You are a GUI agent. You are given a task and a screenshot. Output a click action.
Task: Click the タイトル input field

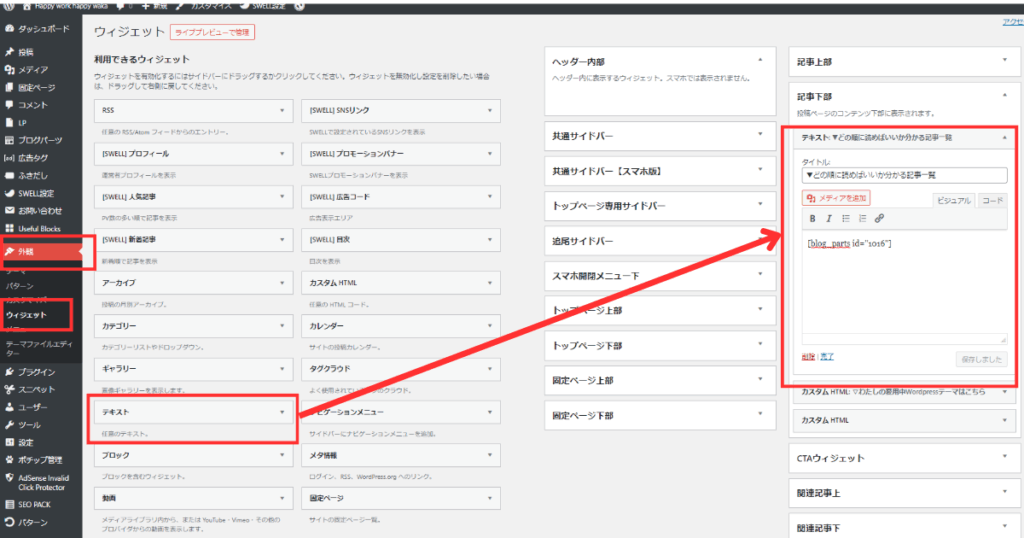(x=904, y=175)
